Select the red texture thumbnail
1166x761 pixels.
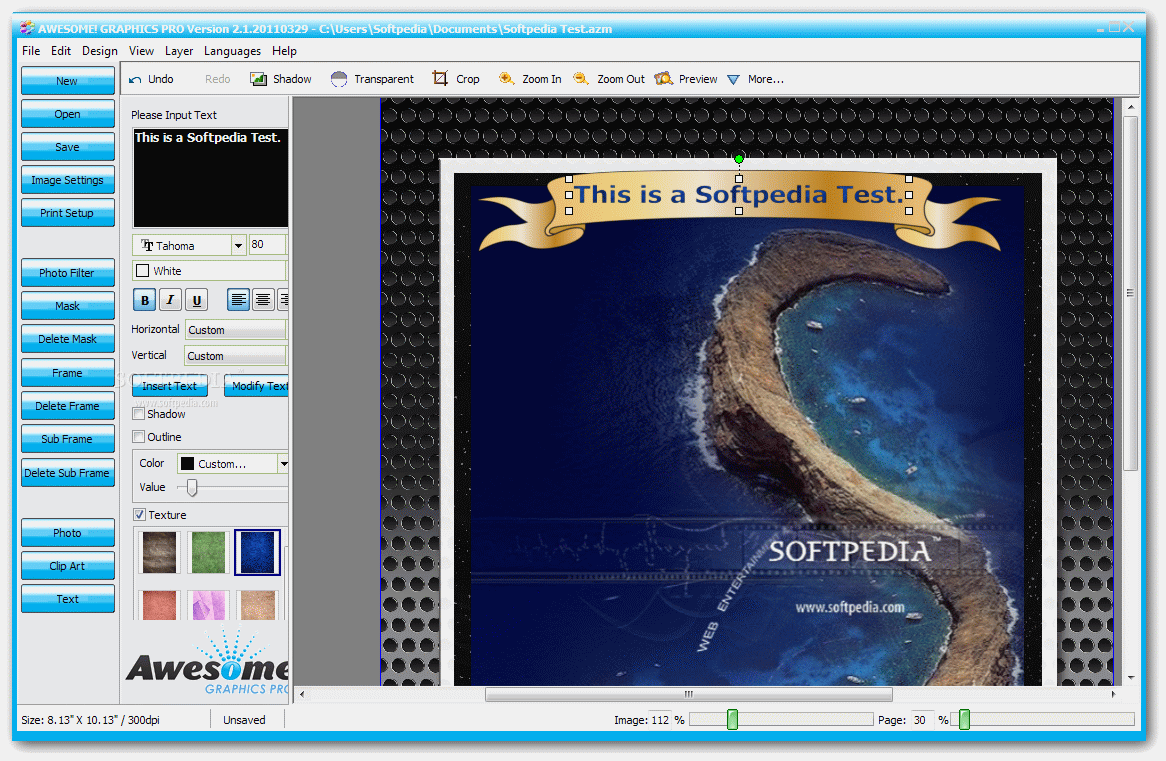160,605
